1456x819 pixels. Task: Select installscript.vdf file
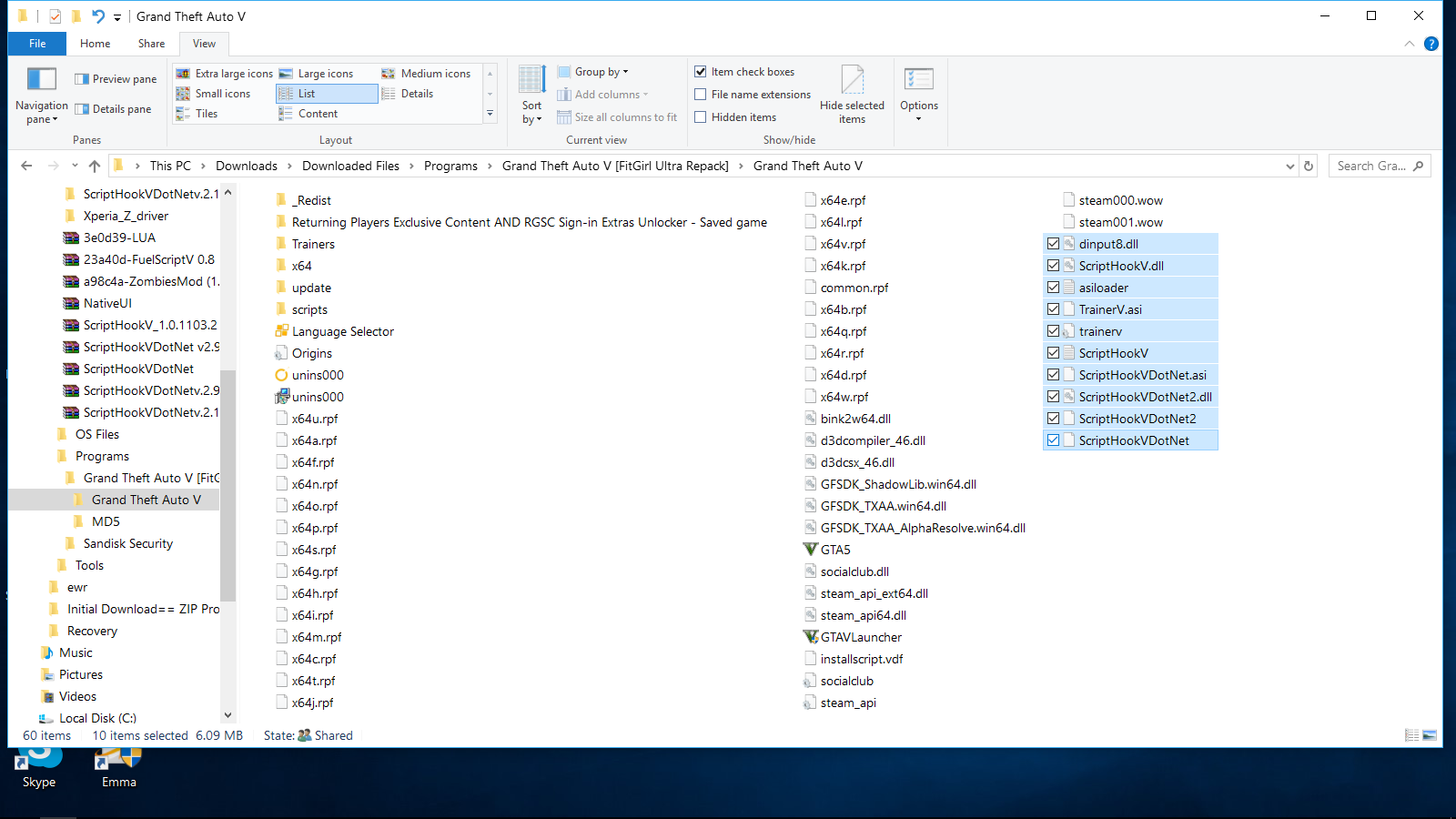[854, 659]
